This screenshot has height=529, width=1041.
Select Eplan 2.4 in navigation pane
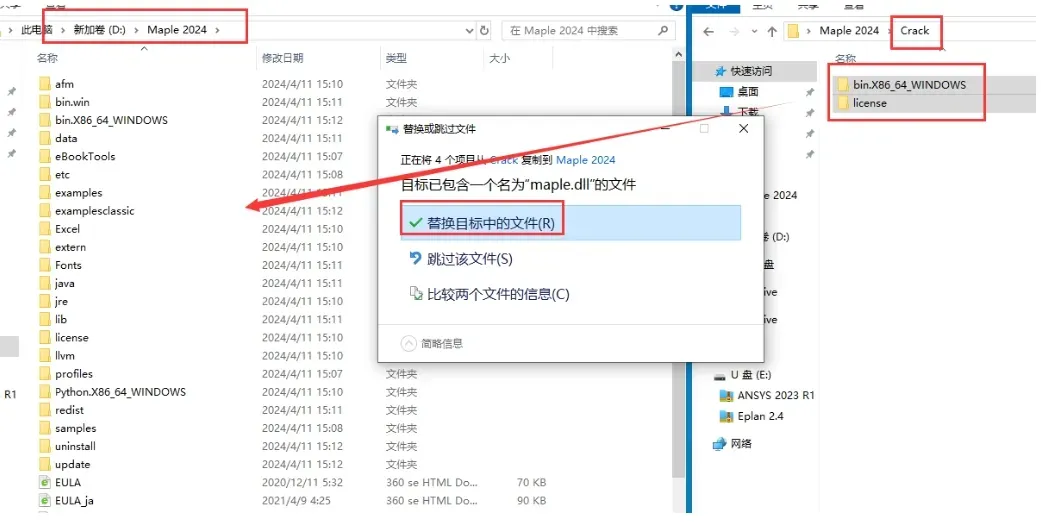tap(760, 416)
